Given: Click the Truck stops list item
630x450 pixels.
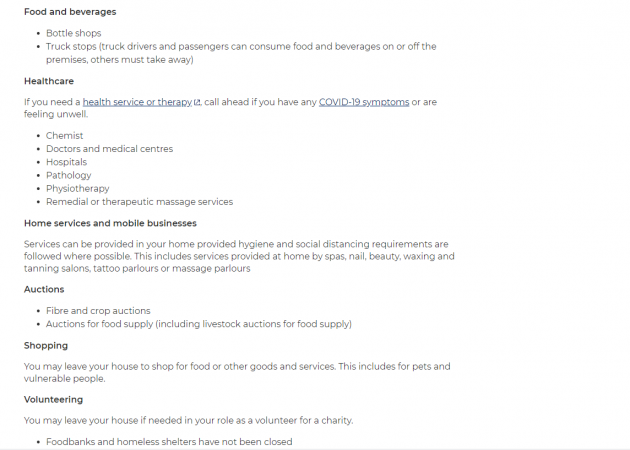Looking at the screenshot, I should pos(241,53).
